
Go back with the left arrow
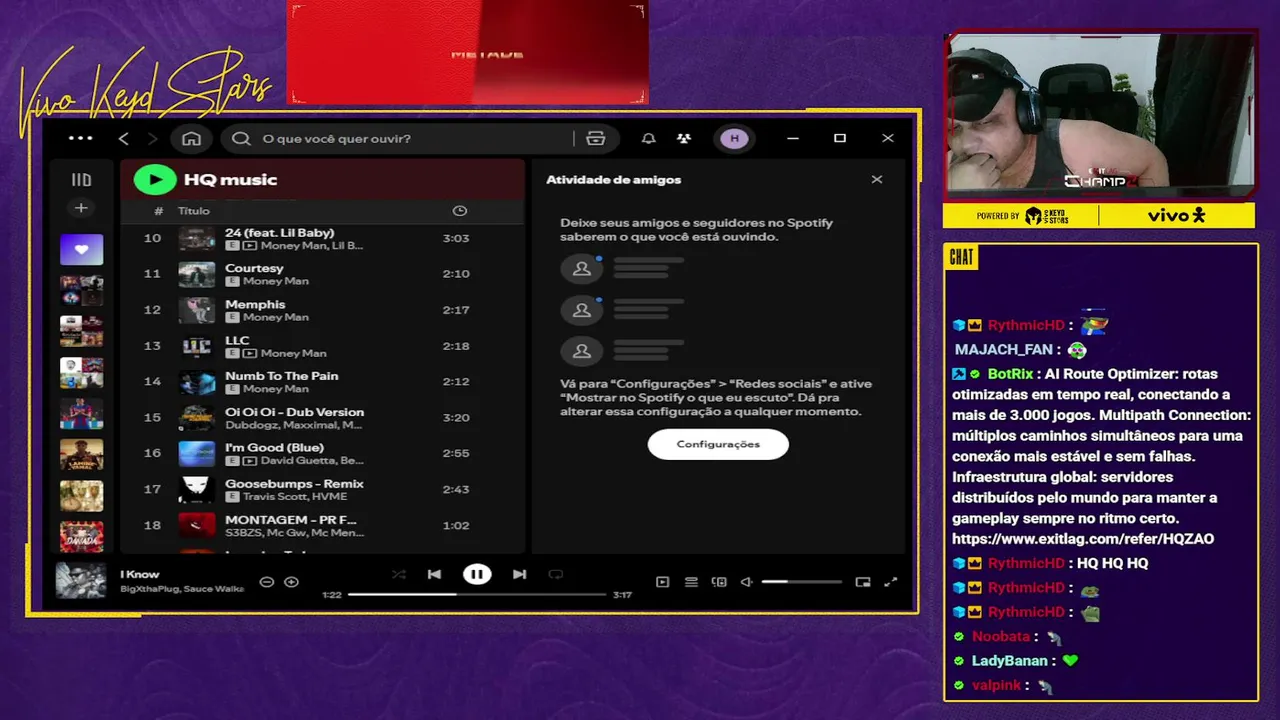[x=124, y=139]
